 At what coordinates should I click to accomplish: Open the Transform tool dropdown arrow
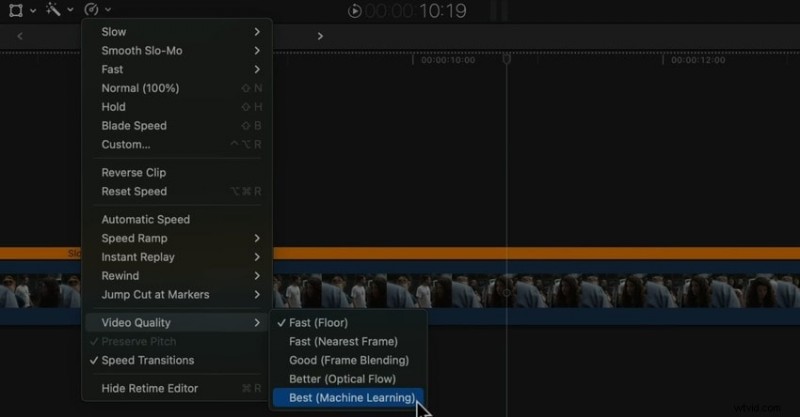[x=33, y=10]
